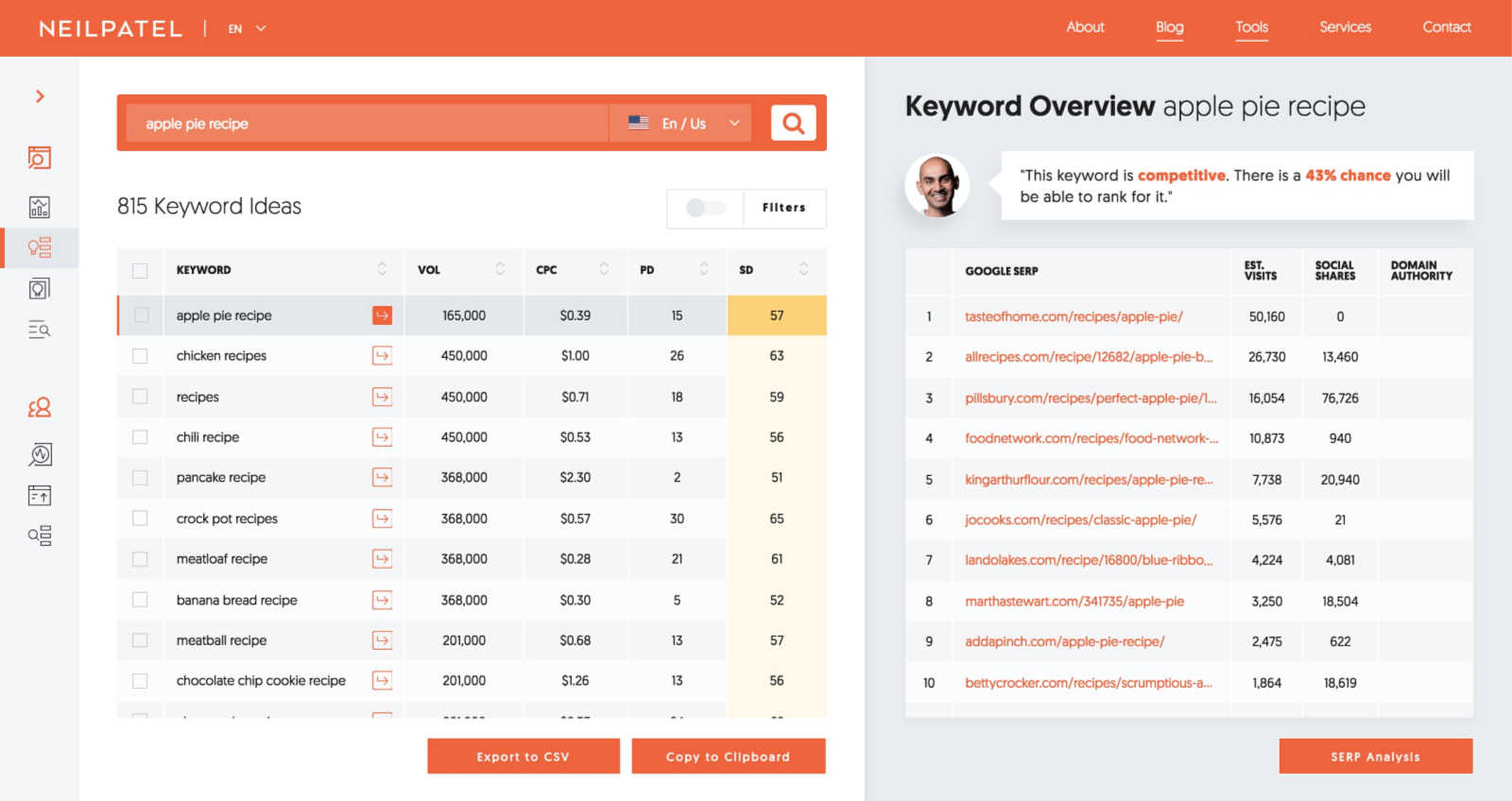
Task: Click the arrow icon for meatloaf recipe
Action: [x=382, y=559]
